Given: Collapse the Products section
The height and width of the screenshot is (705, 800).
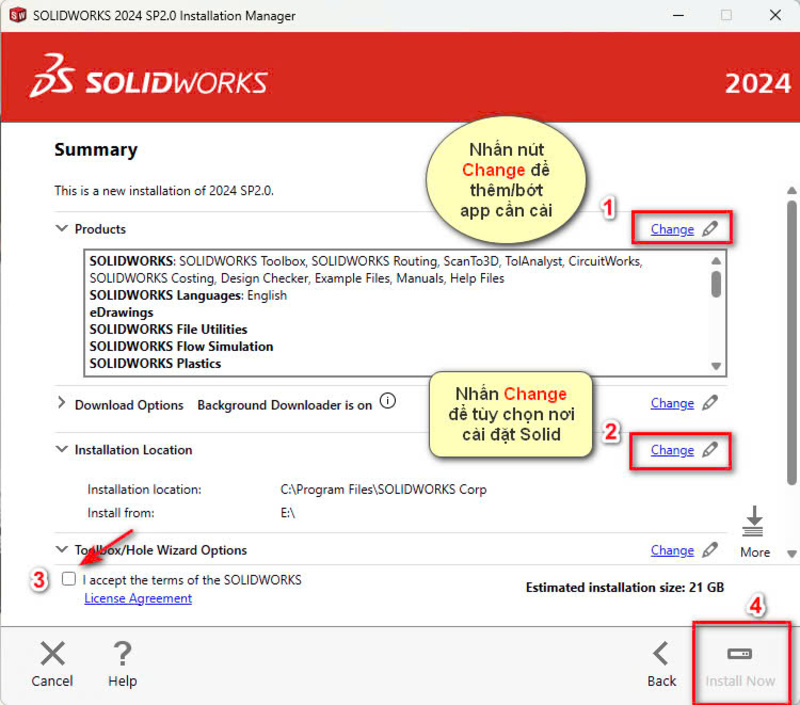Looking at the screenshot, I should [x=62, y=229].
